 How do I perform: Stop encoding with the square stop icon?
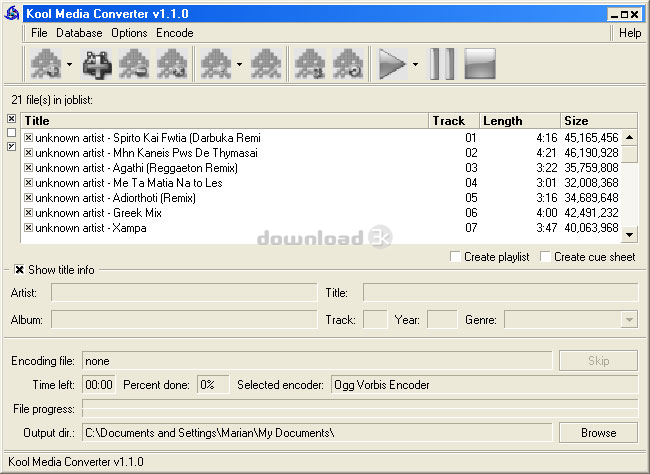[480, 64]
